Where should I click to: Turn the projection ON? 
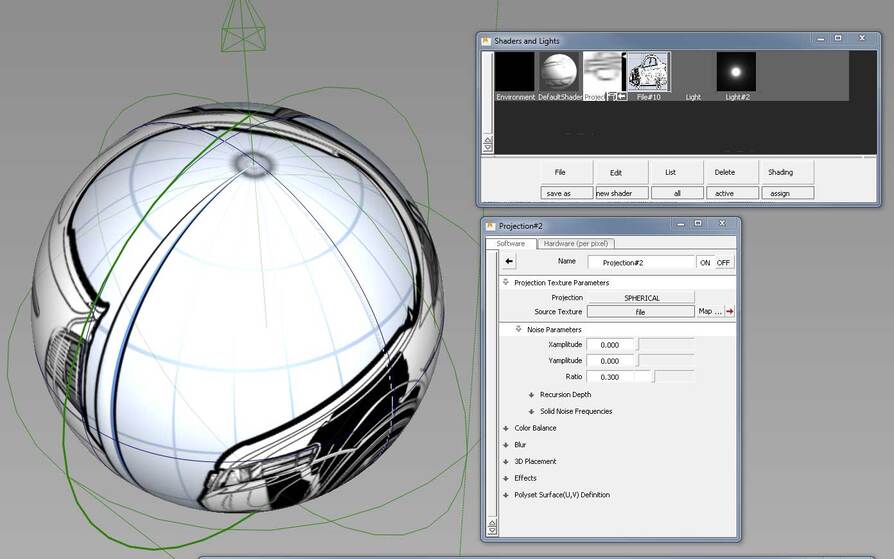(x=705, y=263)
